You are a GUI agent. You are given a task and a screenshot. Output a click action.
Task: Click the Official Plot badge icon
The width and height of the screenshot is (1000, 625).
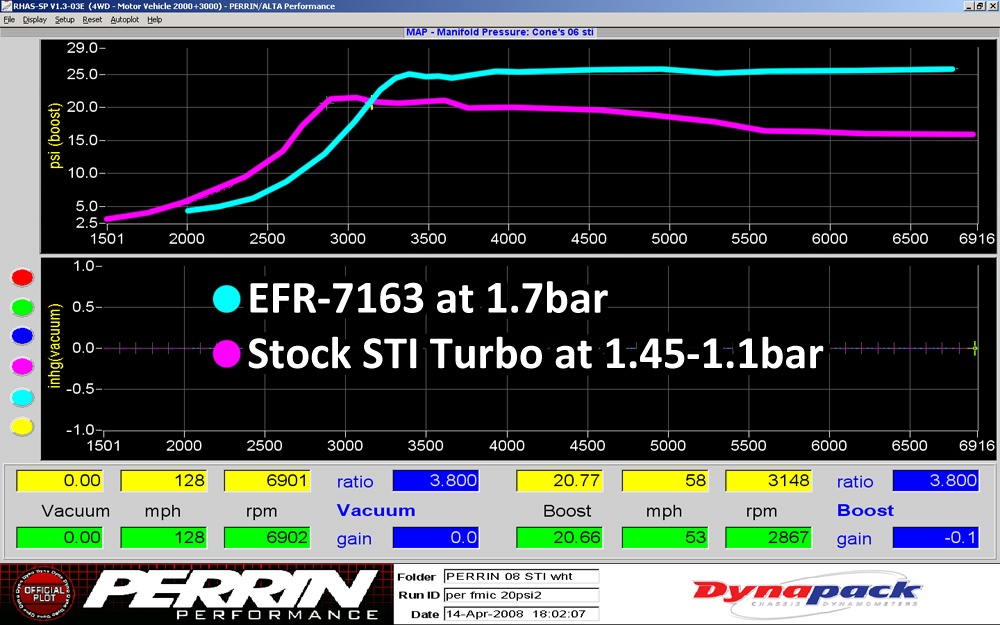point(43,594)
